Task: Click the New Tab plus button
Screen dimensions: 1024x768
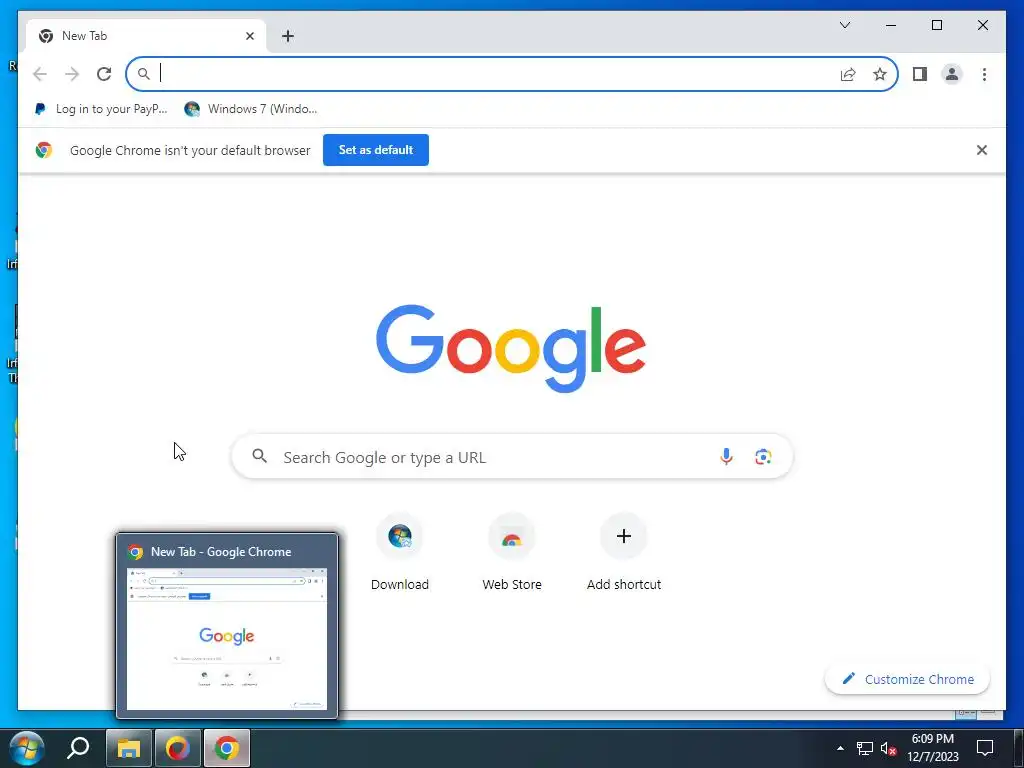Action: tap(288, 36)
